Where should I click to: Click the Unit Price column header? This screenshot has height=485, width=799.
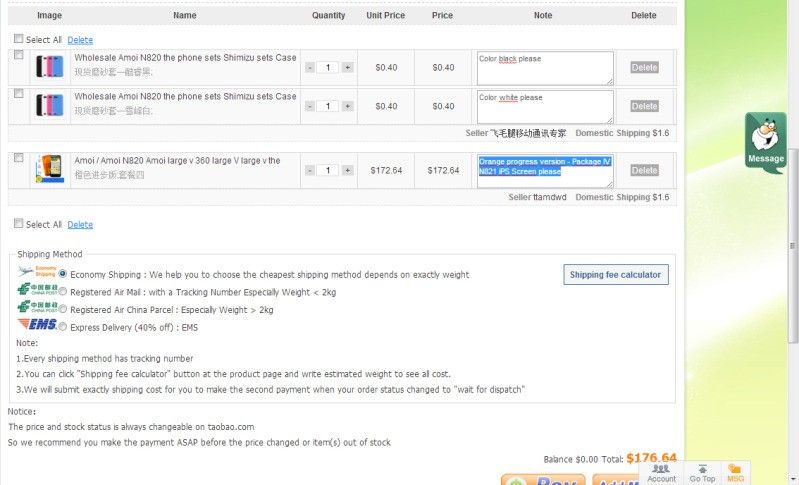pos(385,15)
